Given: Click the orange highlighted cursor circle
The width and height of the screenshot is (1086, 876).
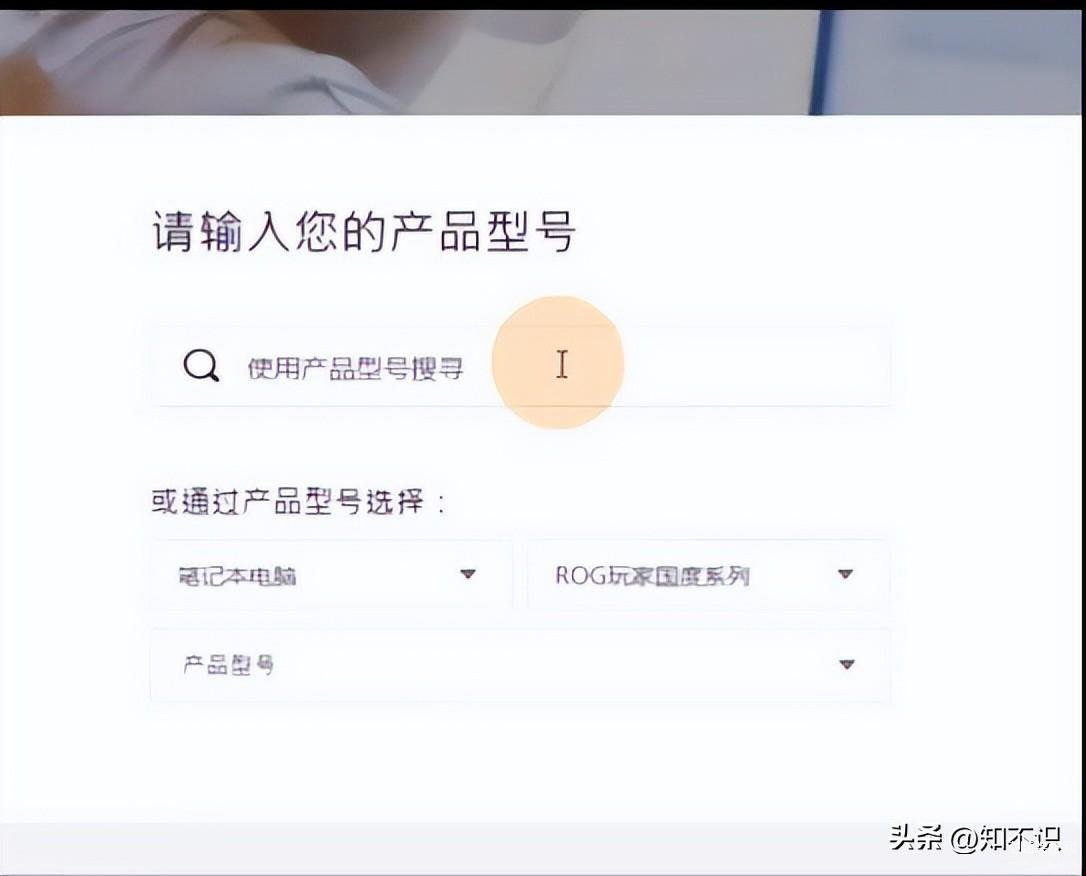Looking at the screenshot, I should 558,362.
